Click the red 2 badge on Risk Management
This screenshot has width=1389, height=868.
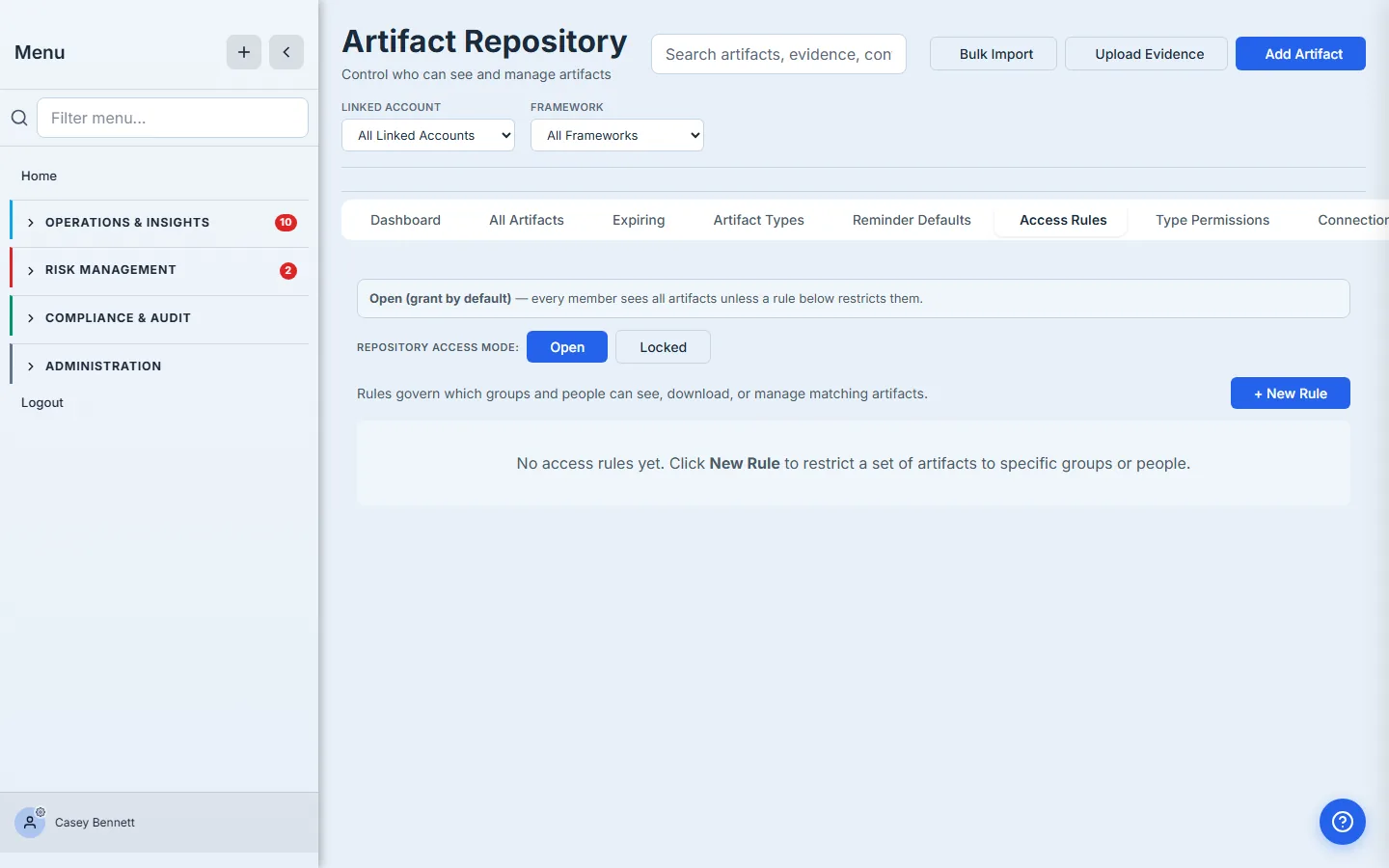[x=287, y=270]
